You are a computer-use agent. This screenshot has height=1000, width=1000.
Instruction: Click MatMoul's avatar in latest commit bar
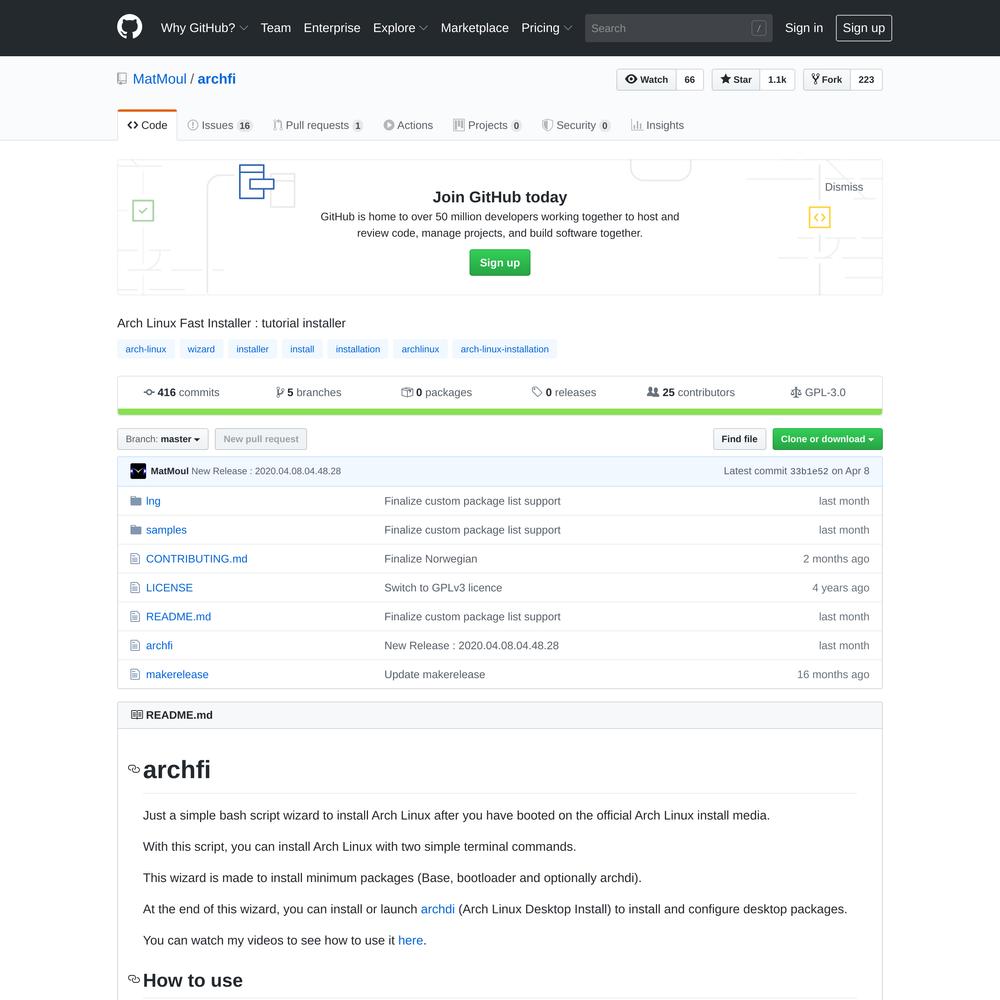click(x=138, y=471)
